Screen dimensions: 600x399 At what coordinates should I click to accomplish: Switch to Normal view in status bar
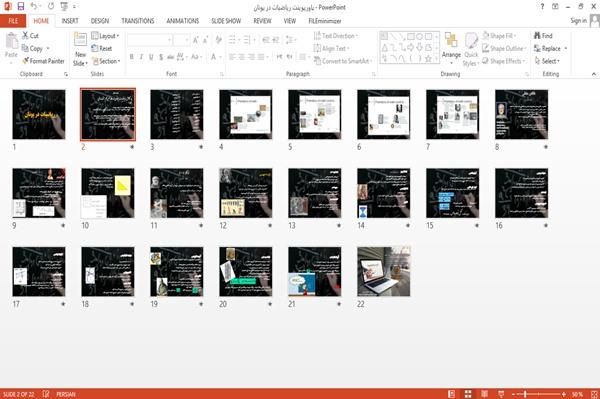click(x=452, y=394)
